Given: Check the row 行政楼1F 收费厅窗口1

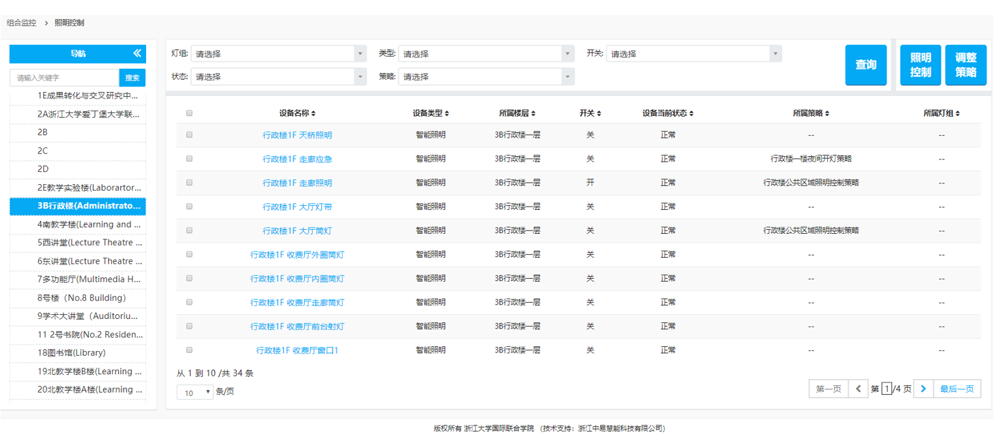Looking at the screenshot, I should 189,350.
